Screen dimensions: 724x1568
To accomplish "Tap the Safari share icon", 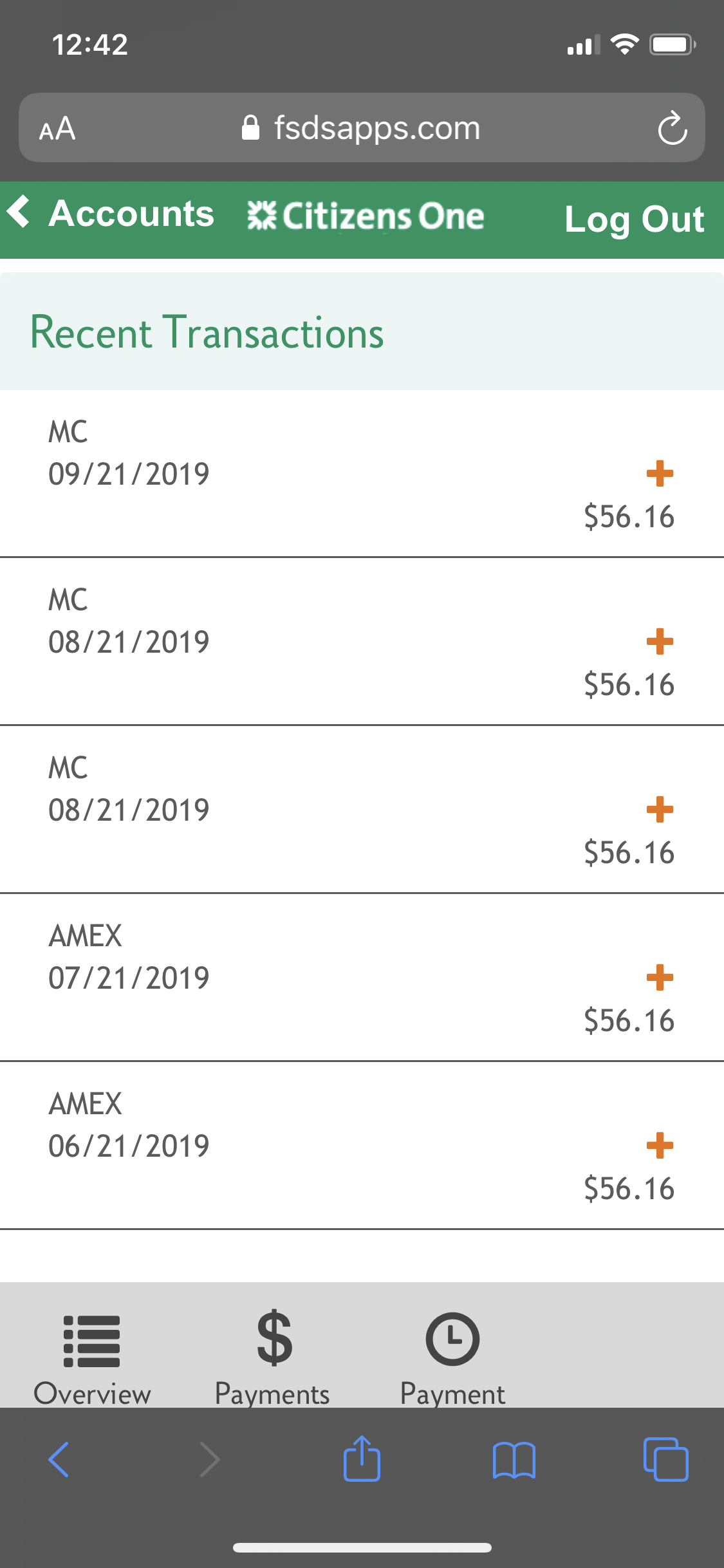I will coord(362,1459).
